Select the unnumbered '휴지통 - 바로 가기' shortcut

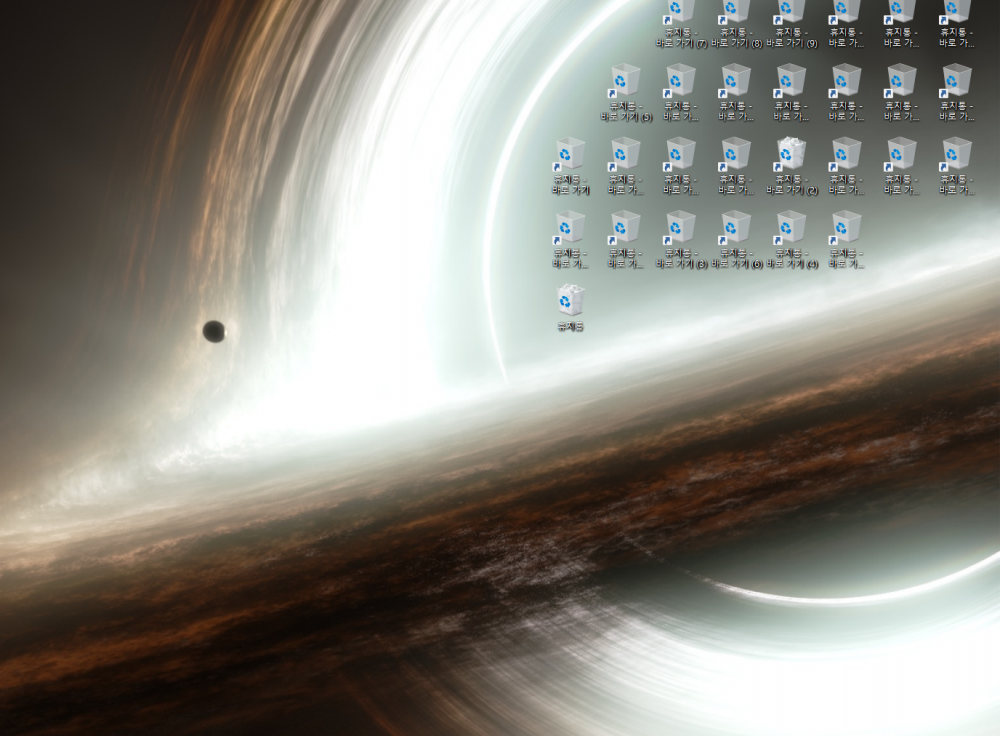tap(570, 166)
